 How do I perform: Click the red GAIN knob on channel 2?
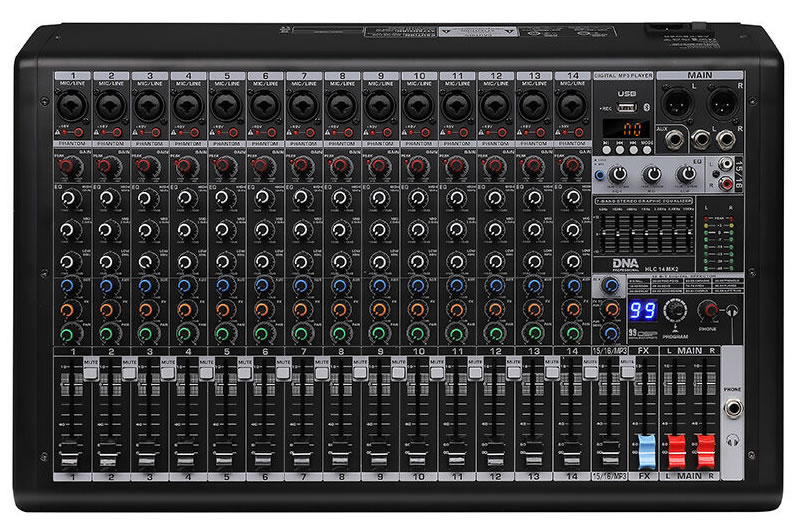tap(107, 166)
